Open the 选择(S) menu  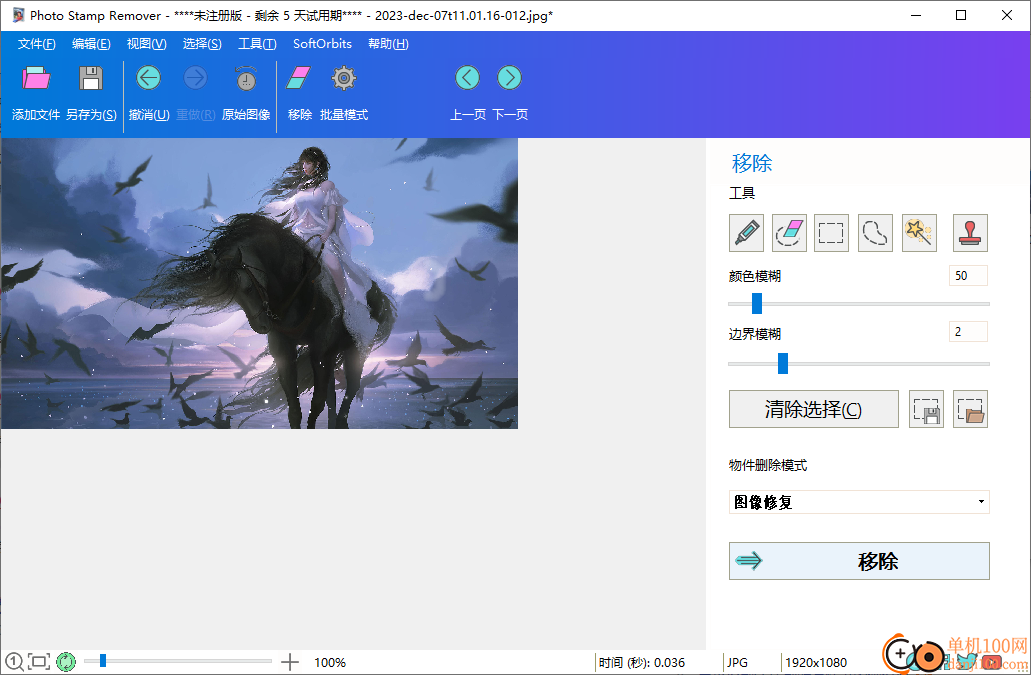pos(202,44)
